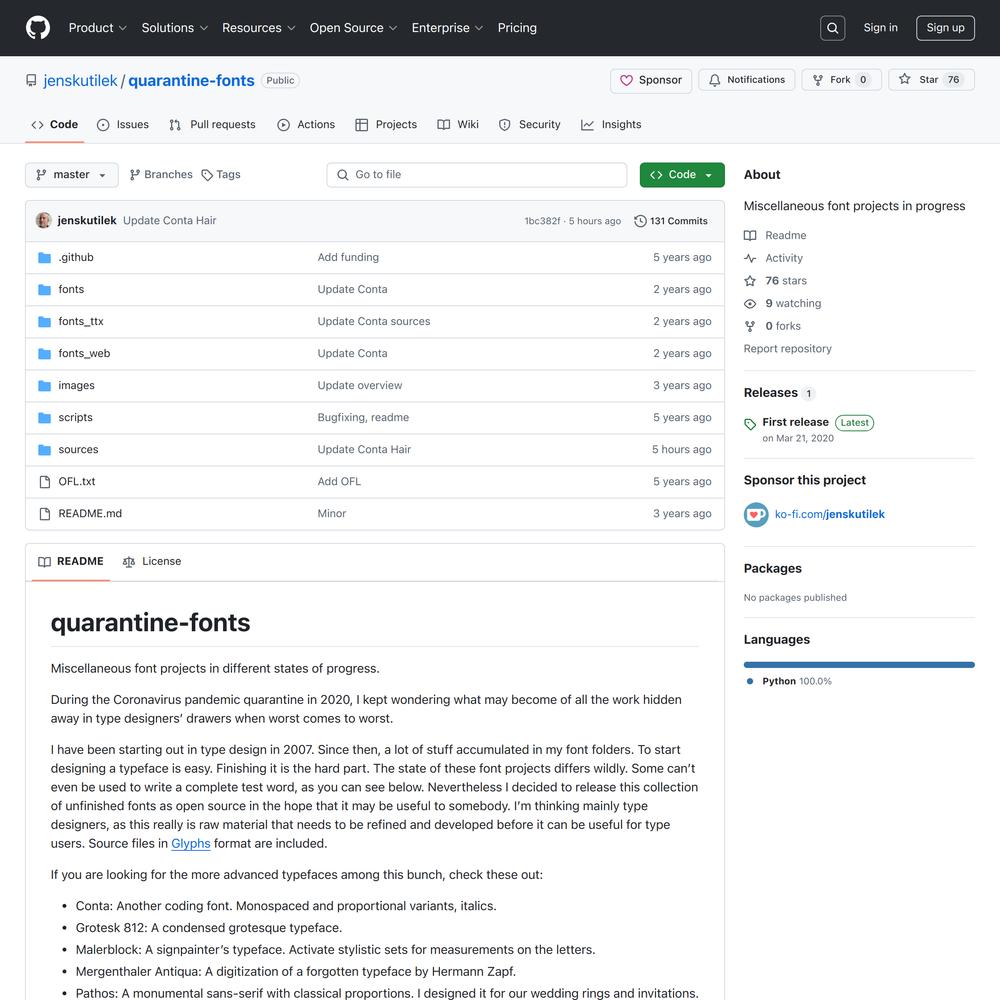Select the Code tab
This screenshot has width=1000, height=1000.
(x=55, y=125)
